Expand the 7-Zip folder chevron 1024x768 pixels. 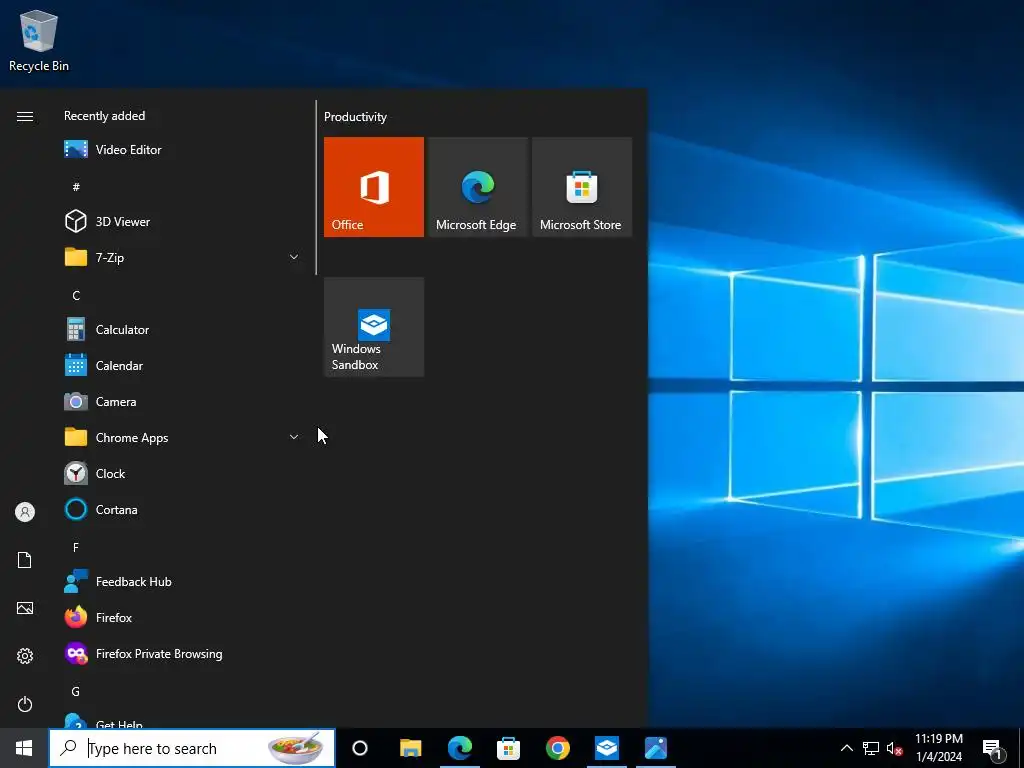[x=294, y=257]
